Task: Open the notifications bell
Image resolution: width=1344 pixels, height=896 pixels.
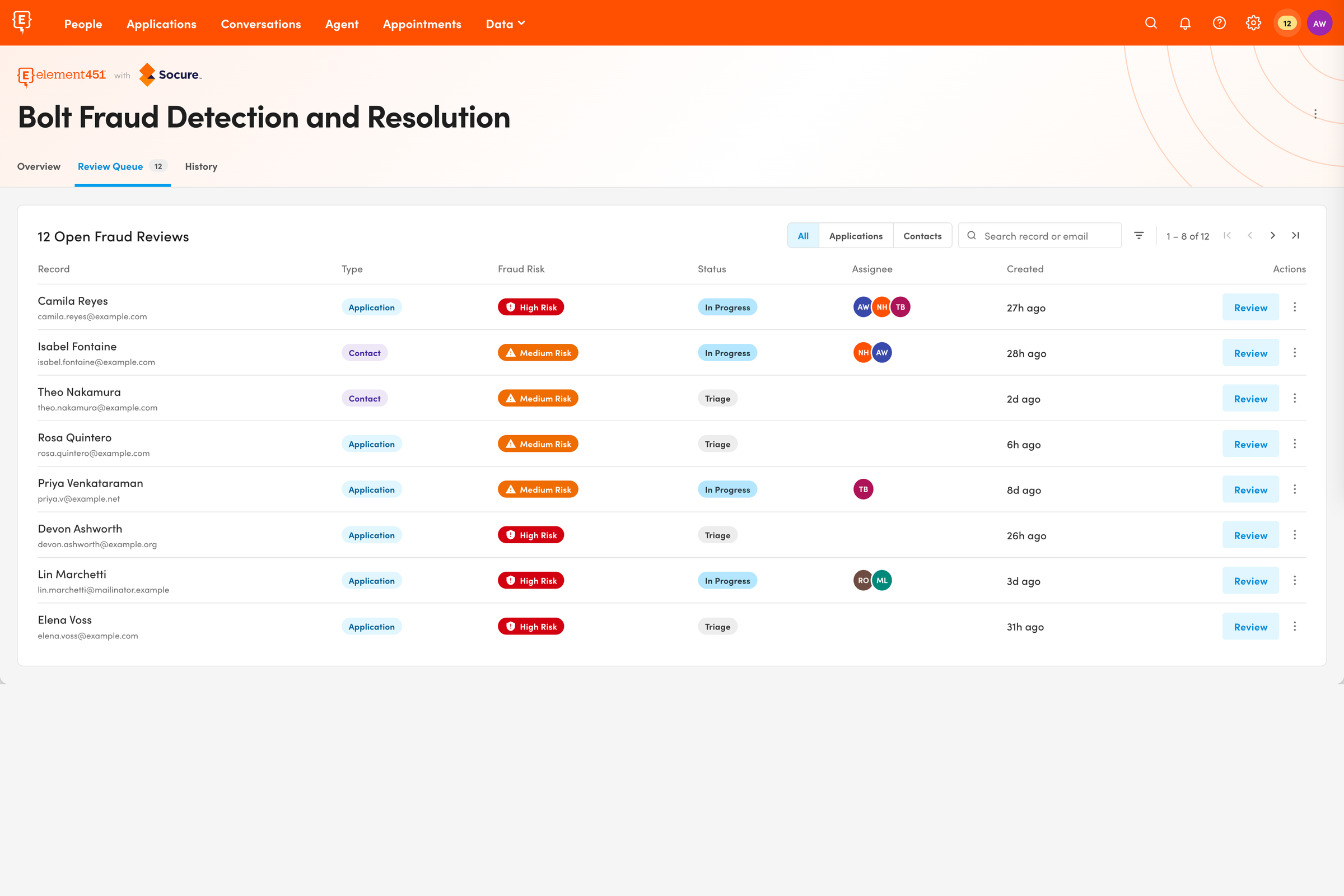Action: pyautogui.click(x=1185, y=23)
